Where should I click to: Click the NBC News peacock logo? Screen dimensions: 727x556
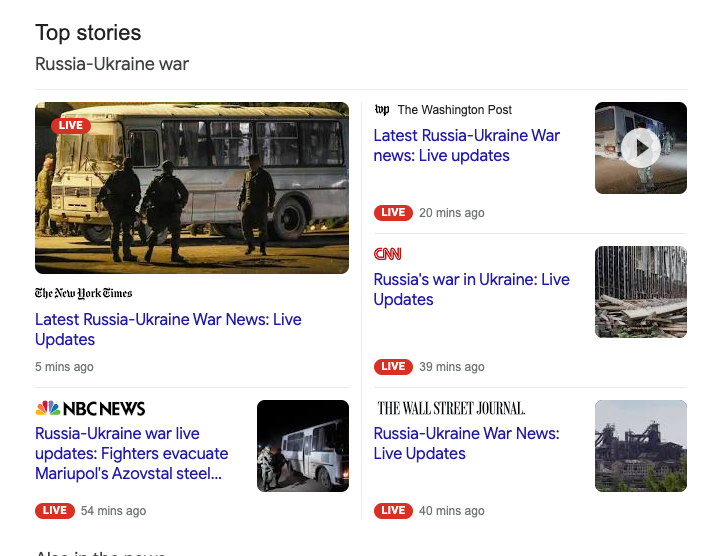[x=48, y=408]
